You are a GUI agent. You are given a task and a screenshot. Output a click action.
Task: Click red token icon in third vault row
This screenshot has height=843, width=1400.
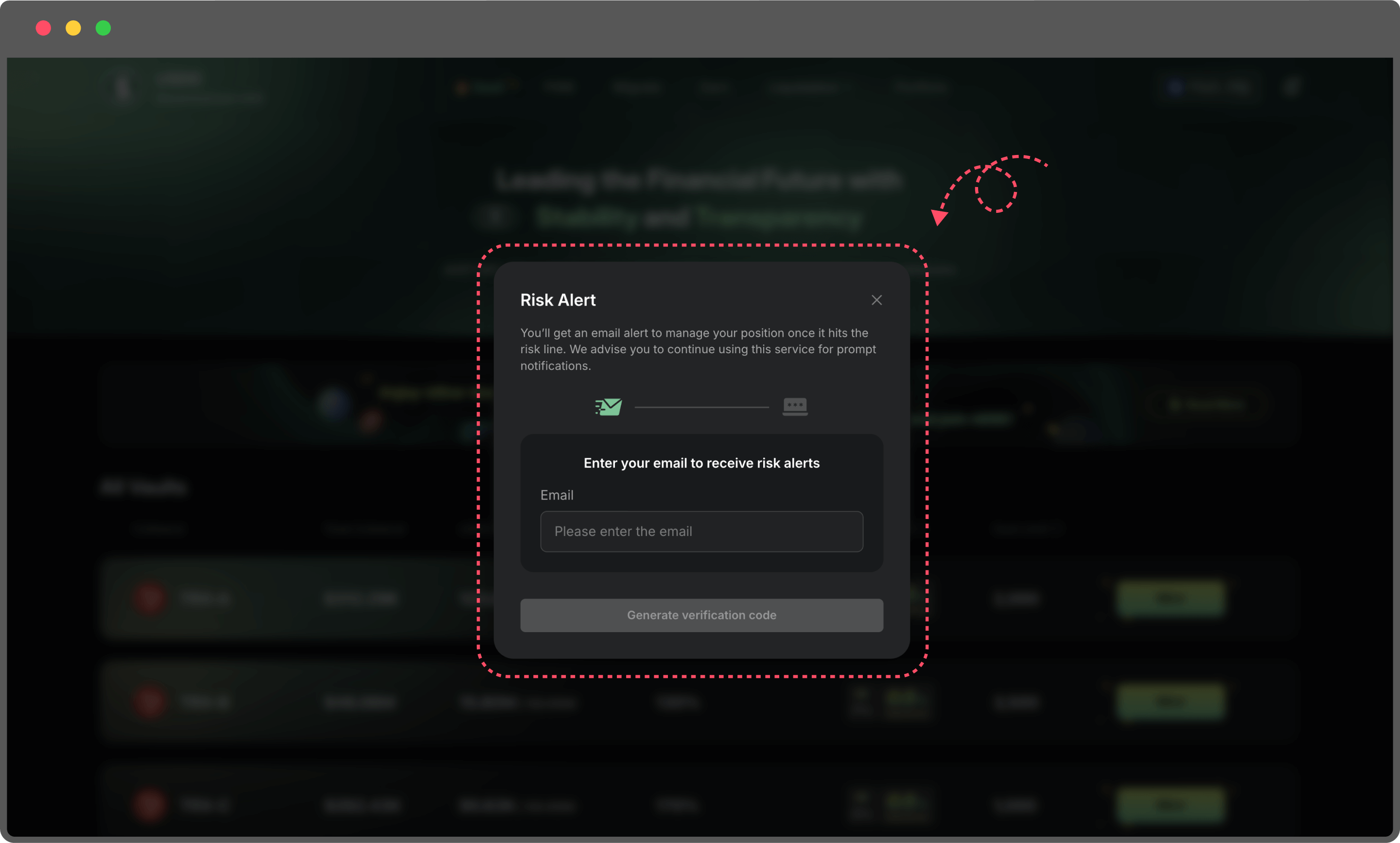(x=149, y=805)
